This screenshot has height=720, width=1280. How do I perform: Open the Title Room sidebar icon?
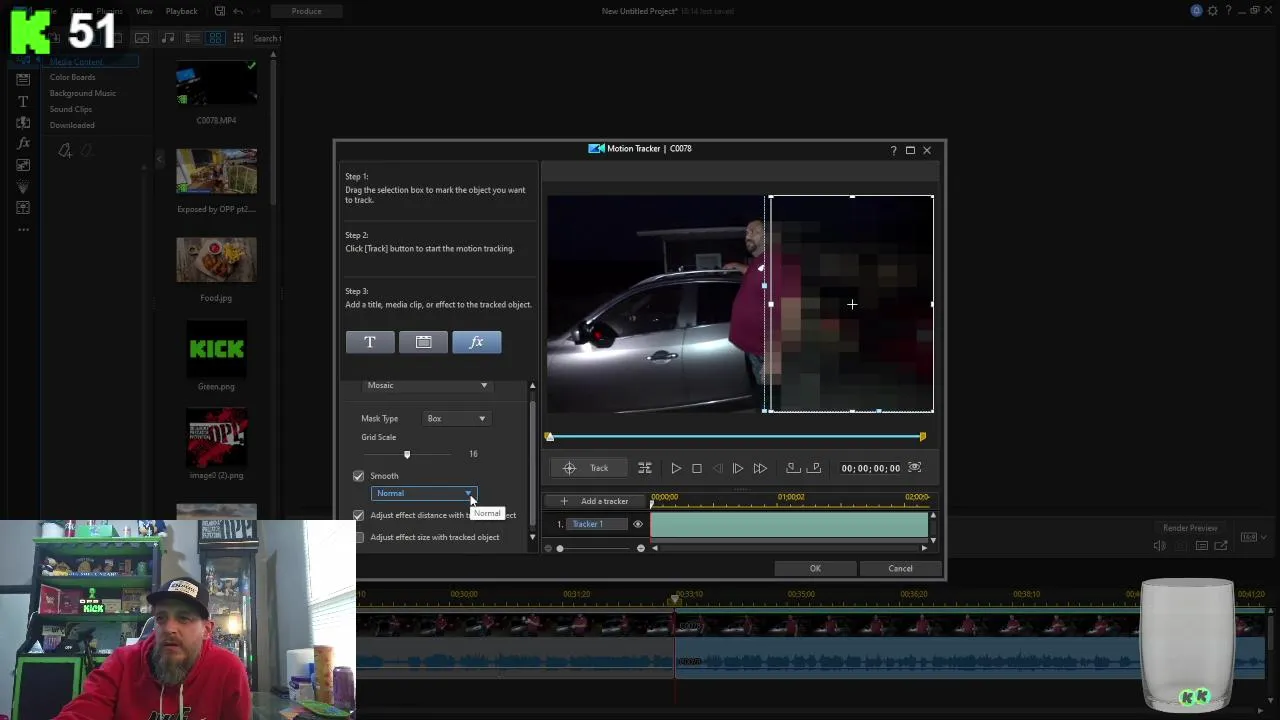tap(23, 101)
